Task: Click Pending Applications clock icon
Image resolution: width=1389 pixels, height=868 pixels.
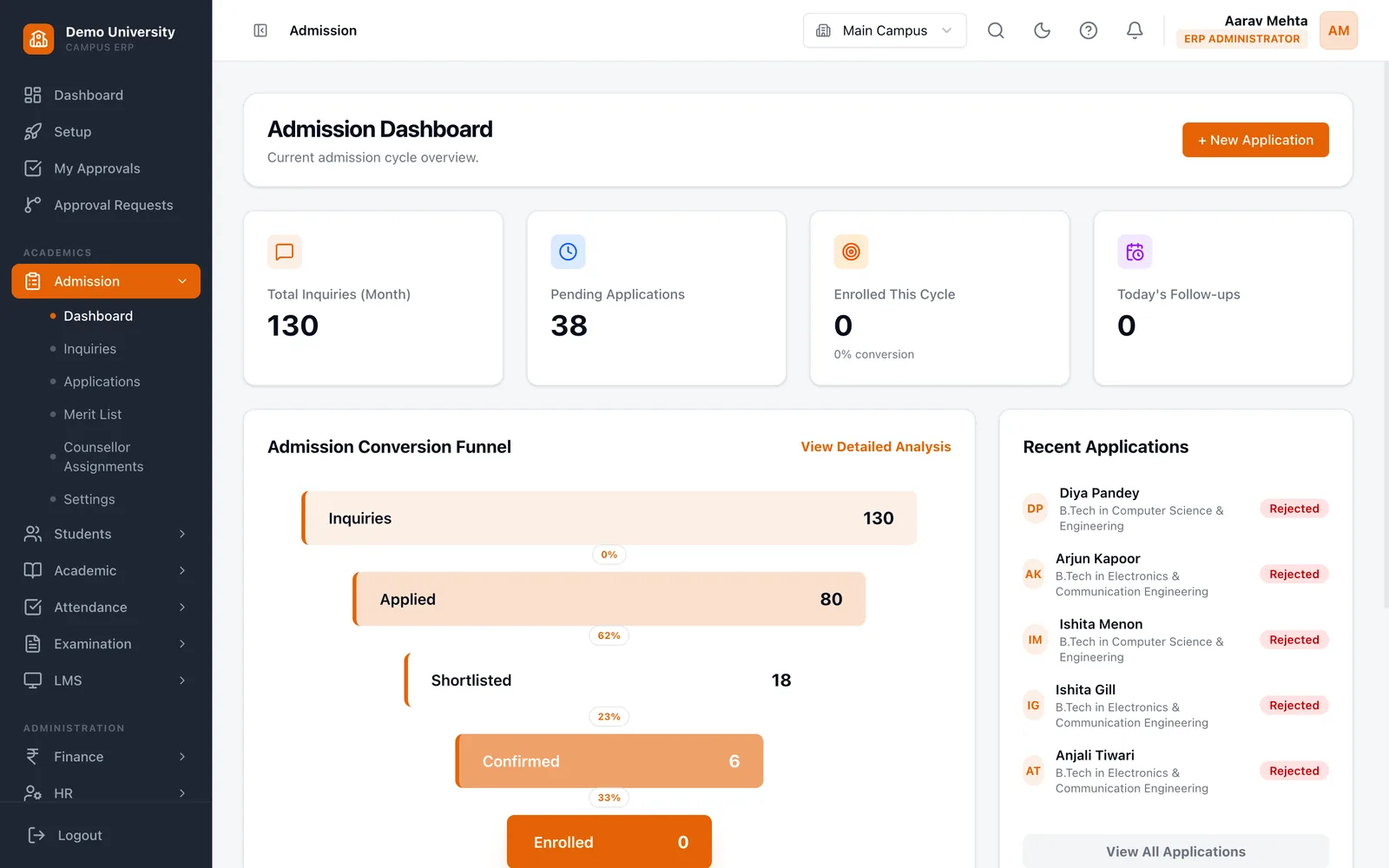Action: pos(568,252)
